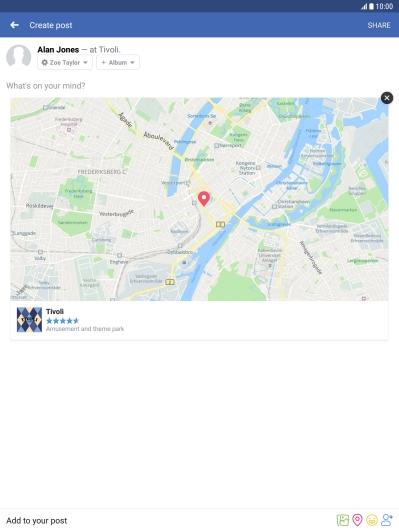Expand the Add to your post bar
The image size is (399, 532).
[x=200, y=520]
